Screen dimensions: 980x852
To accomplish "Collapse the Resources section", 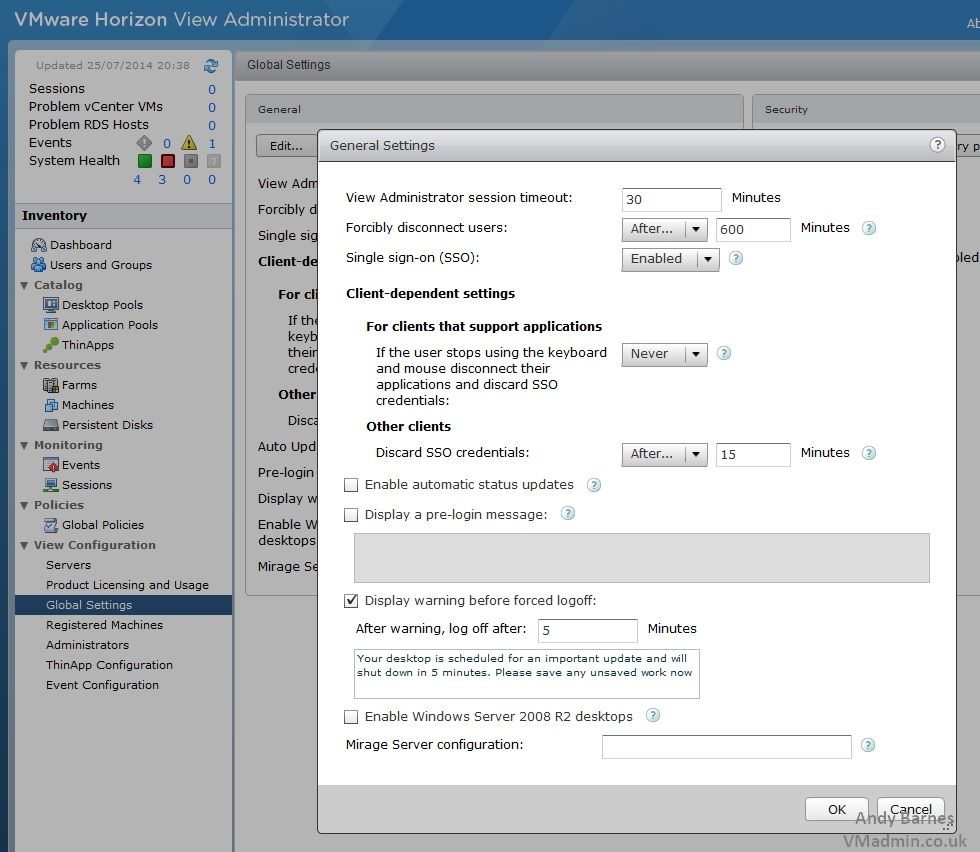I will 24,366.
